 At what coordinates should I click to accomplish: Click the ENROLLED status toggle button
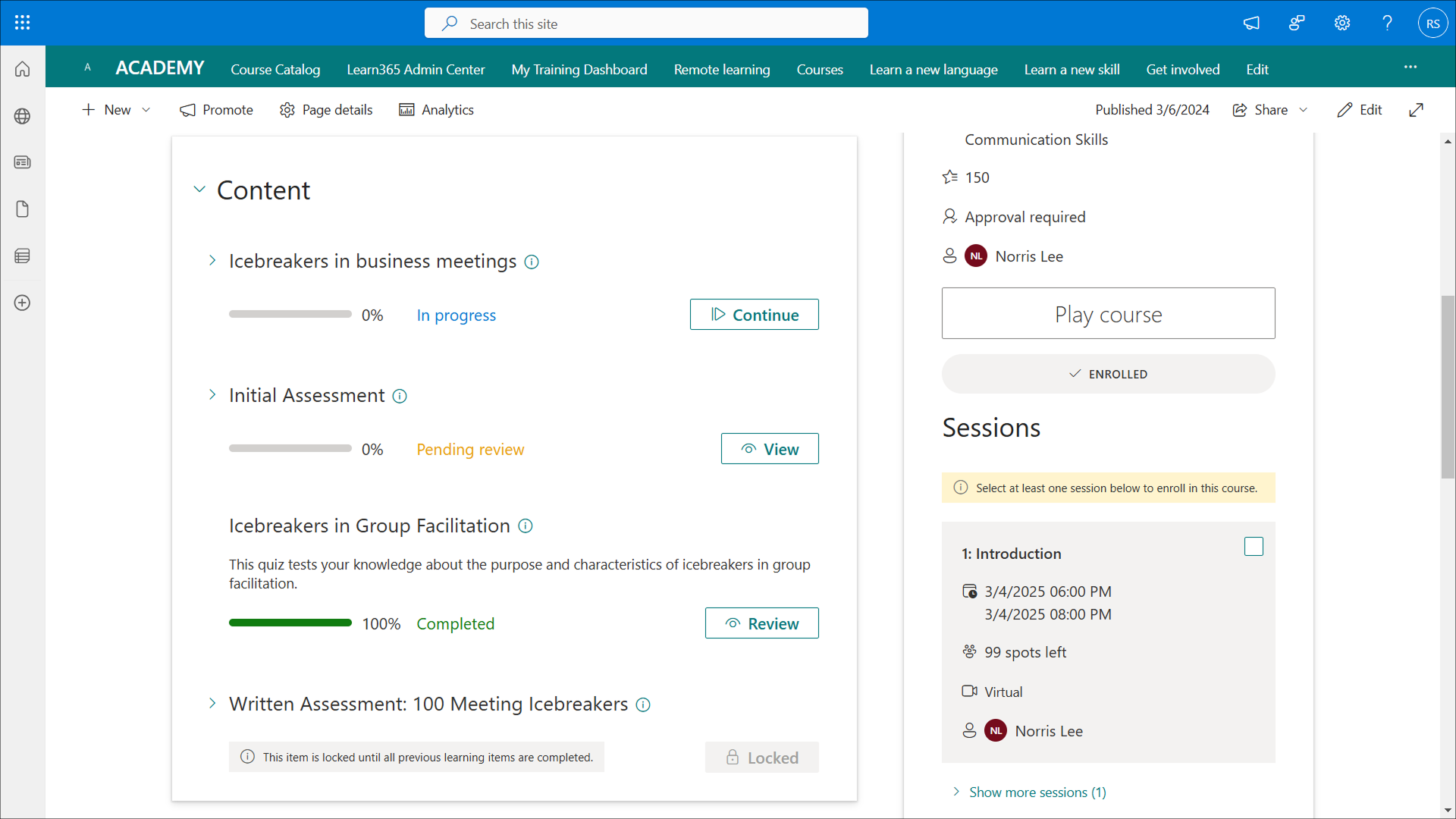[1108, 374]
